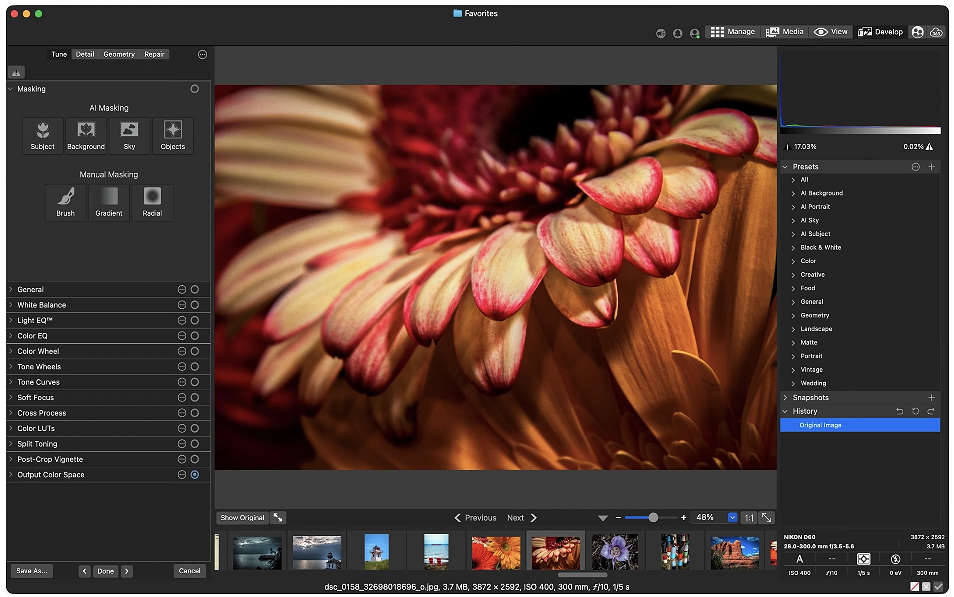Click the Save As... button
The width and height of the screenshot is (954, 597).
click(x=32, y=571)
